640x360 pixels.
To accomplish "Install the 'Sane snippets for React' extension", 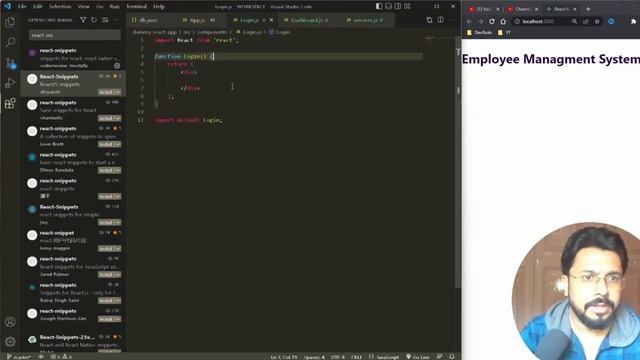I will click(106, 118).
